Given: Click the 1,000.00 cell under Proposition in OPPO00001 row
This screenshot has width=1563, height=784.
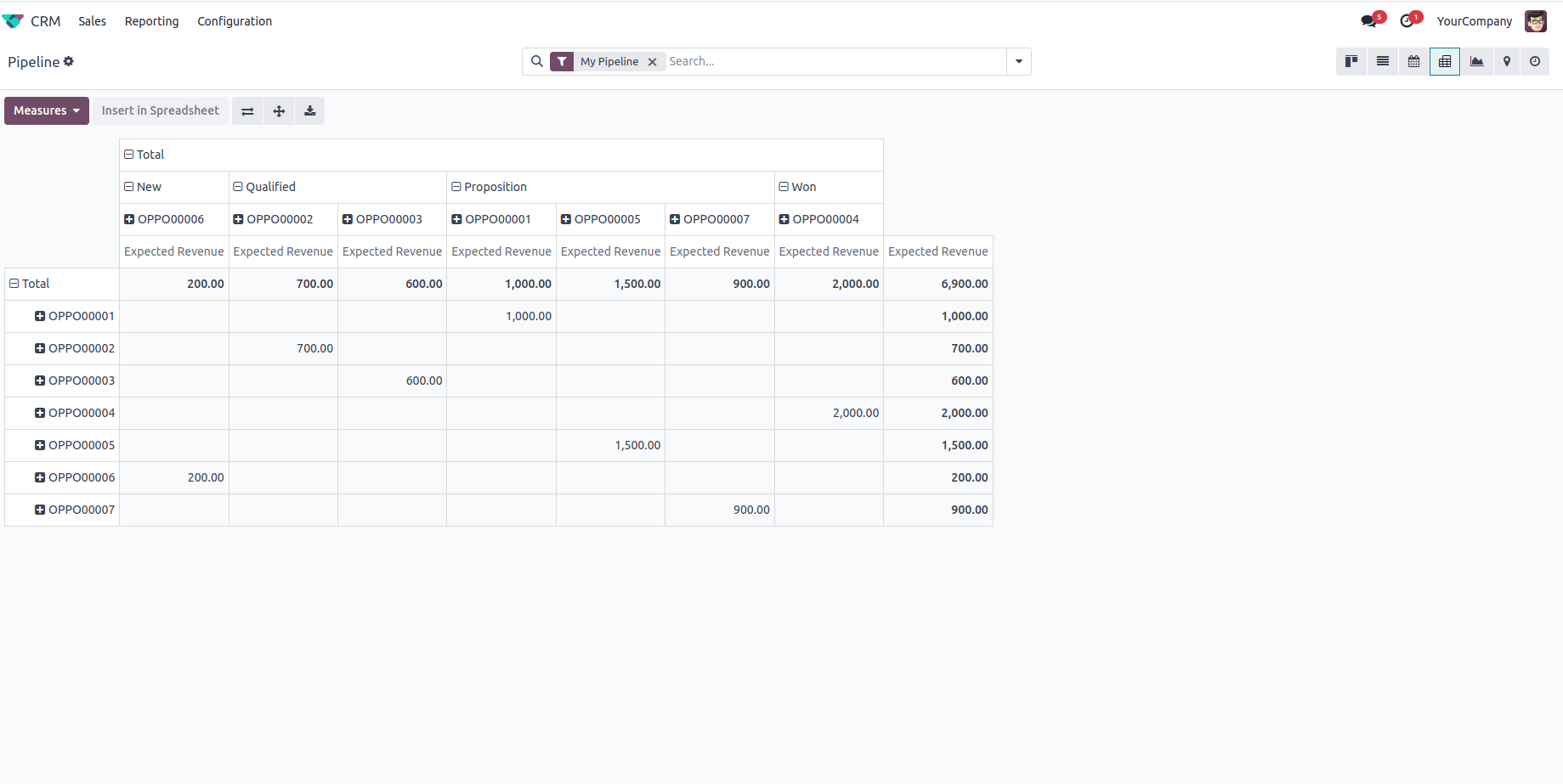Looking at the screenshot, I should (501, 316).
